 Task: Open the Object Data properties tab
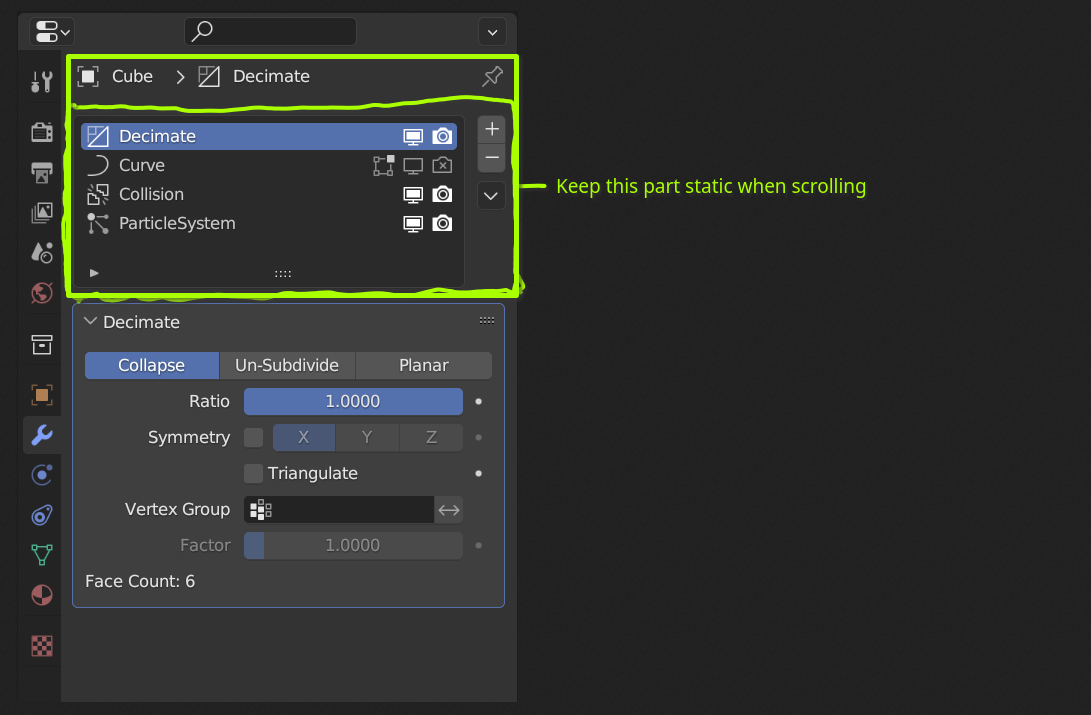pyautogui.click(x=42, y=555)
